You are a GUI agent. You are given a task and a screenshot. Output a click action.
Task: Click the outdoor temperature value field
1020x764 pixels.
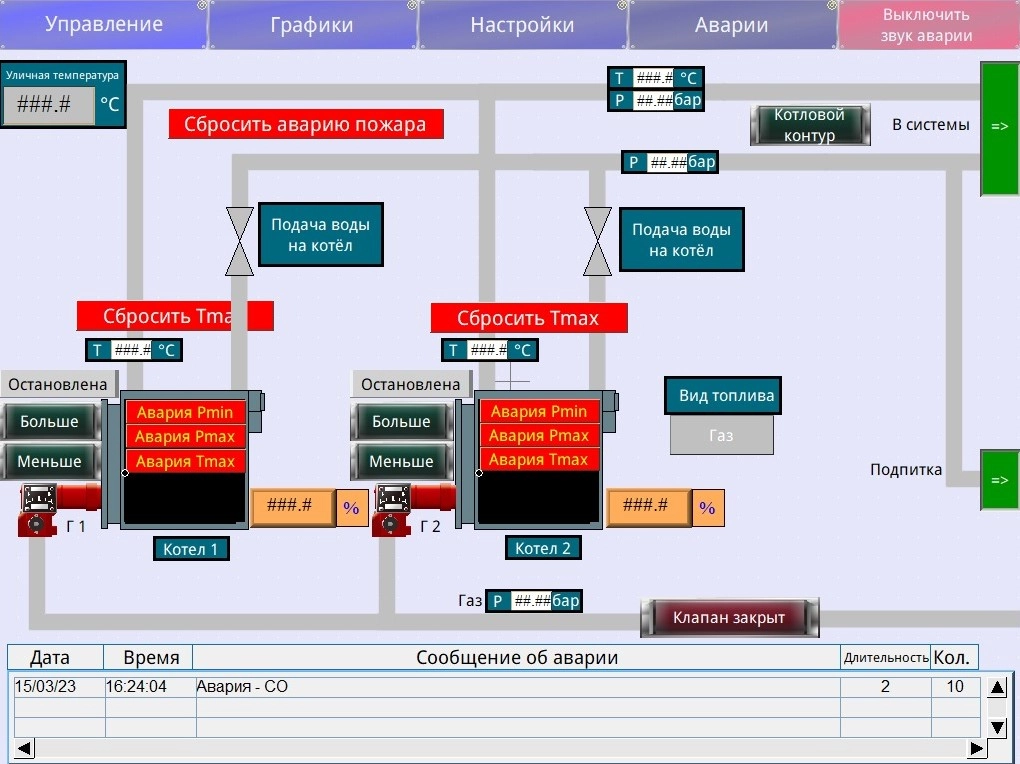click(48, 104)
